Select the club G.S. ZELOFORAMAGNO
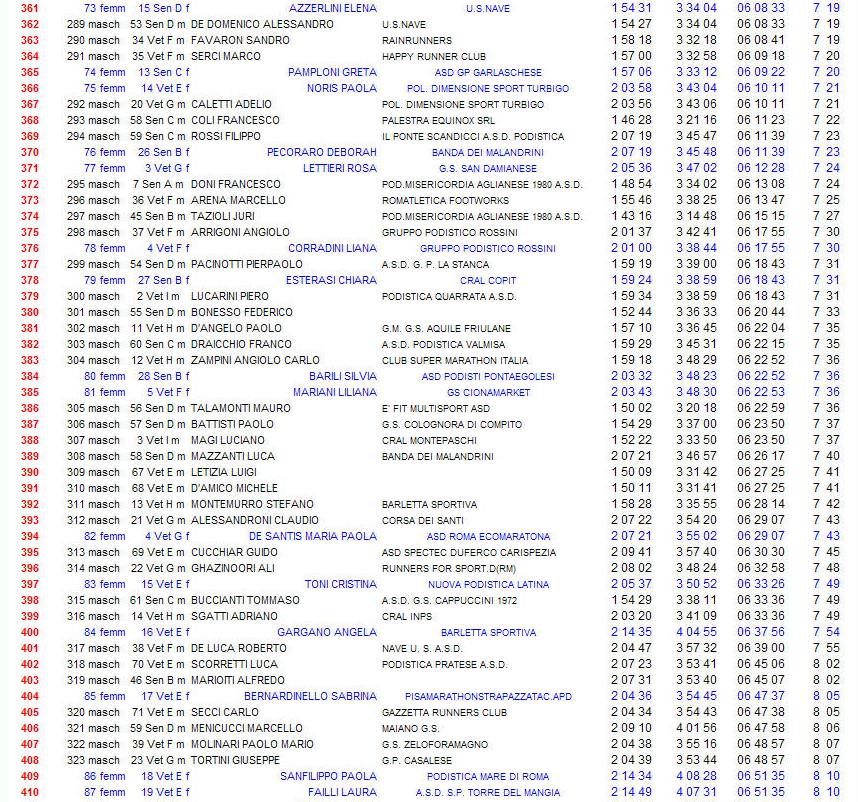Image resolution: width=858 pixels, height=802 pixels. [434, 745]
